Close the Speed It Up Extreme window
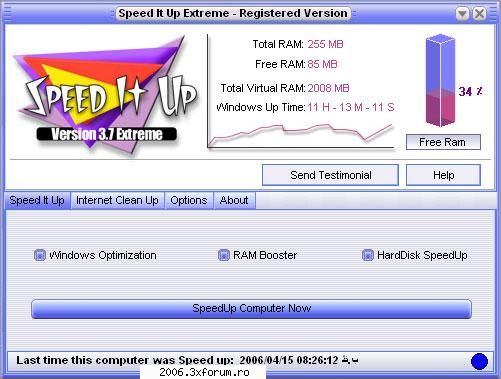501x379 pixels. [x=480, y=14]
